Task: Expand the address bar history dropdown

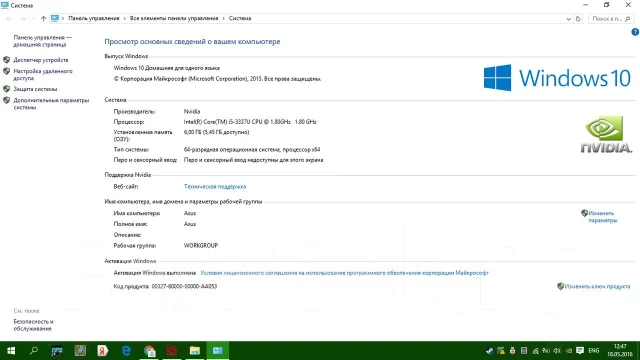Action: coord(569,19)
